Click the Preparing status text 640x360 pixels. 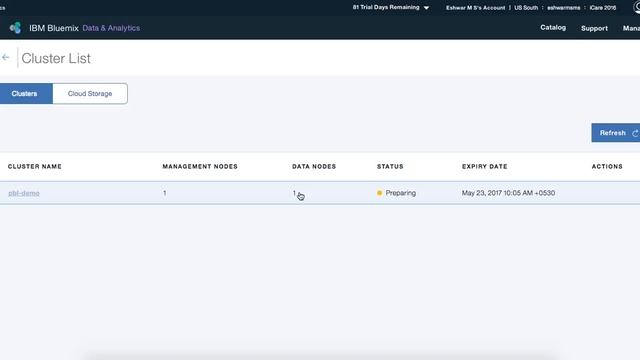pyautogui.click(x=400, y=193)
